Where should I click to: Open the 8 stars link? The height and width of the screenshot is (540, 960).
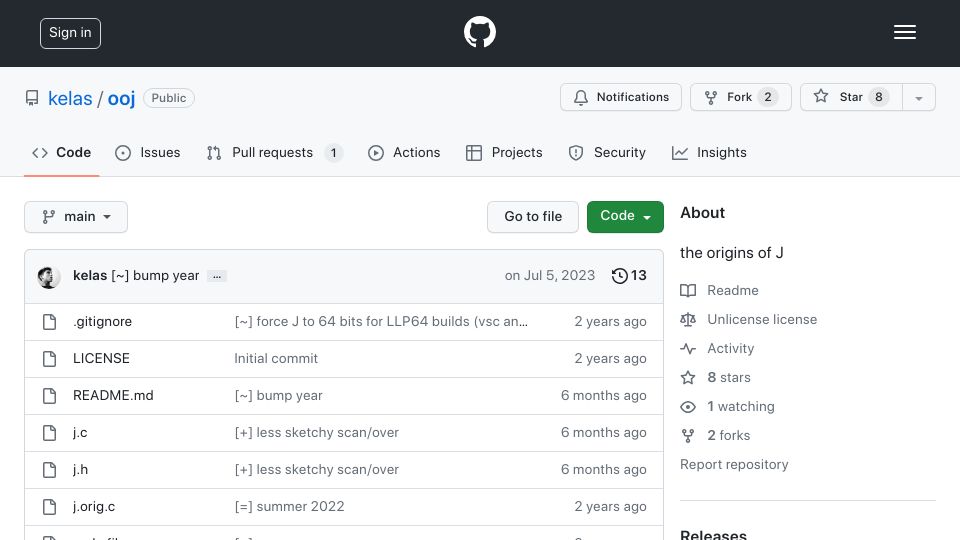pos(729,377)
